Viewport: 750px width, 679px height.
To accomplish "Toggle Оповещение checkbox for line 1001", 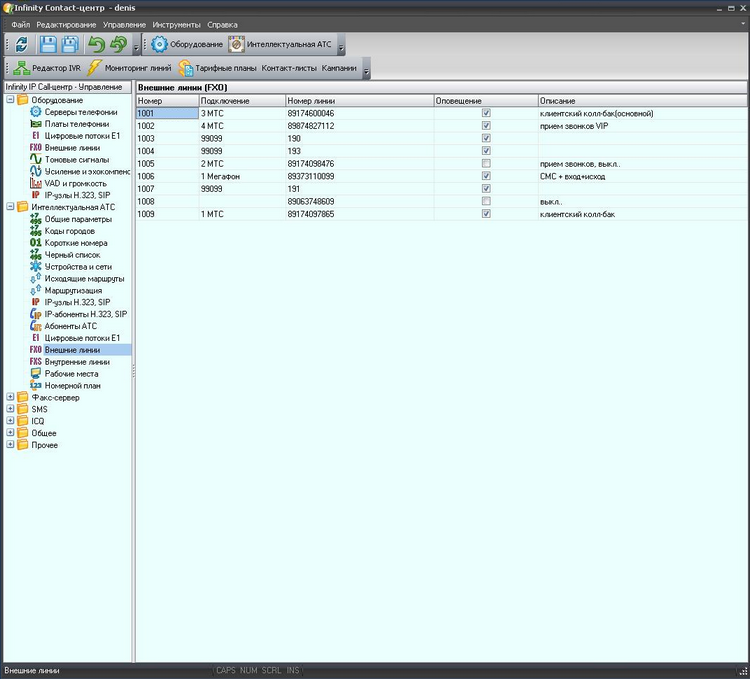I will 486,113.
